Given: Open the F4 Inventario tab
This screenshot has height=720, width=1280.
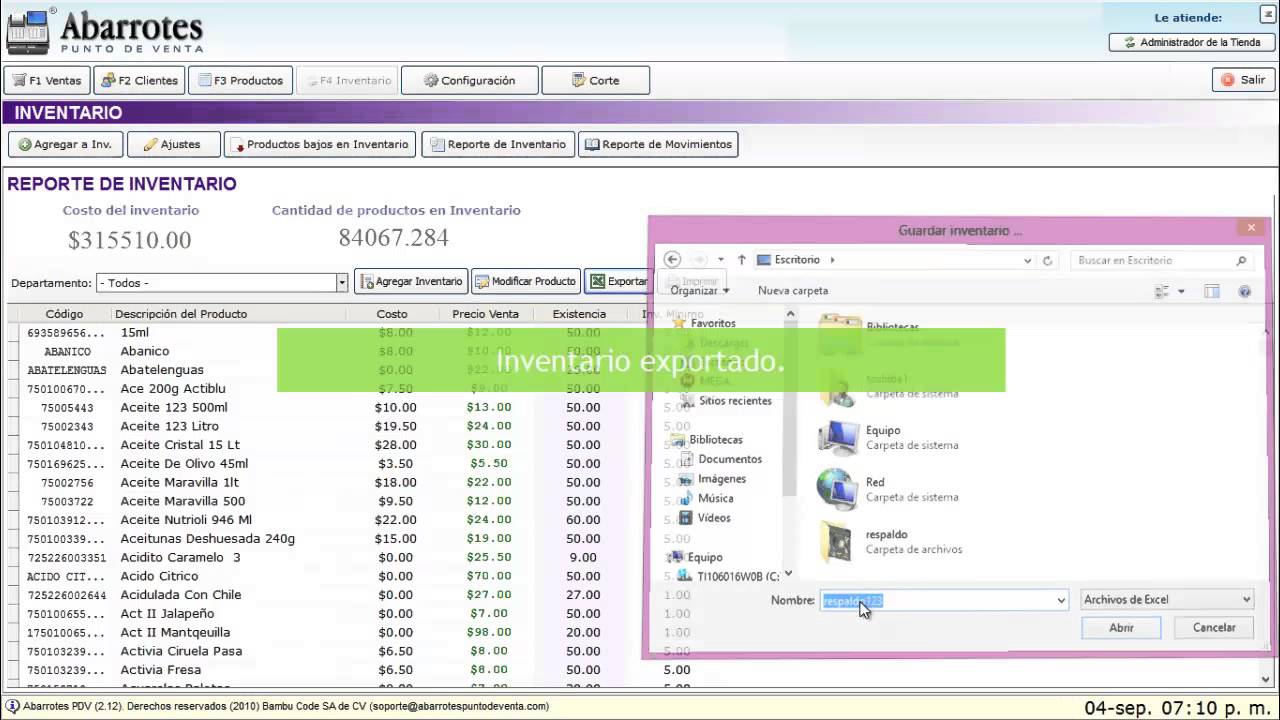Looking at the screenshot, I should 347,80.
